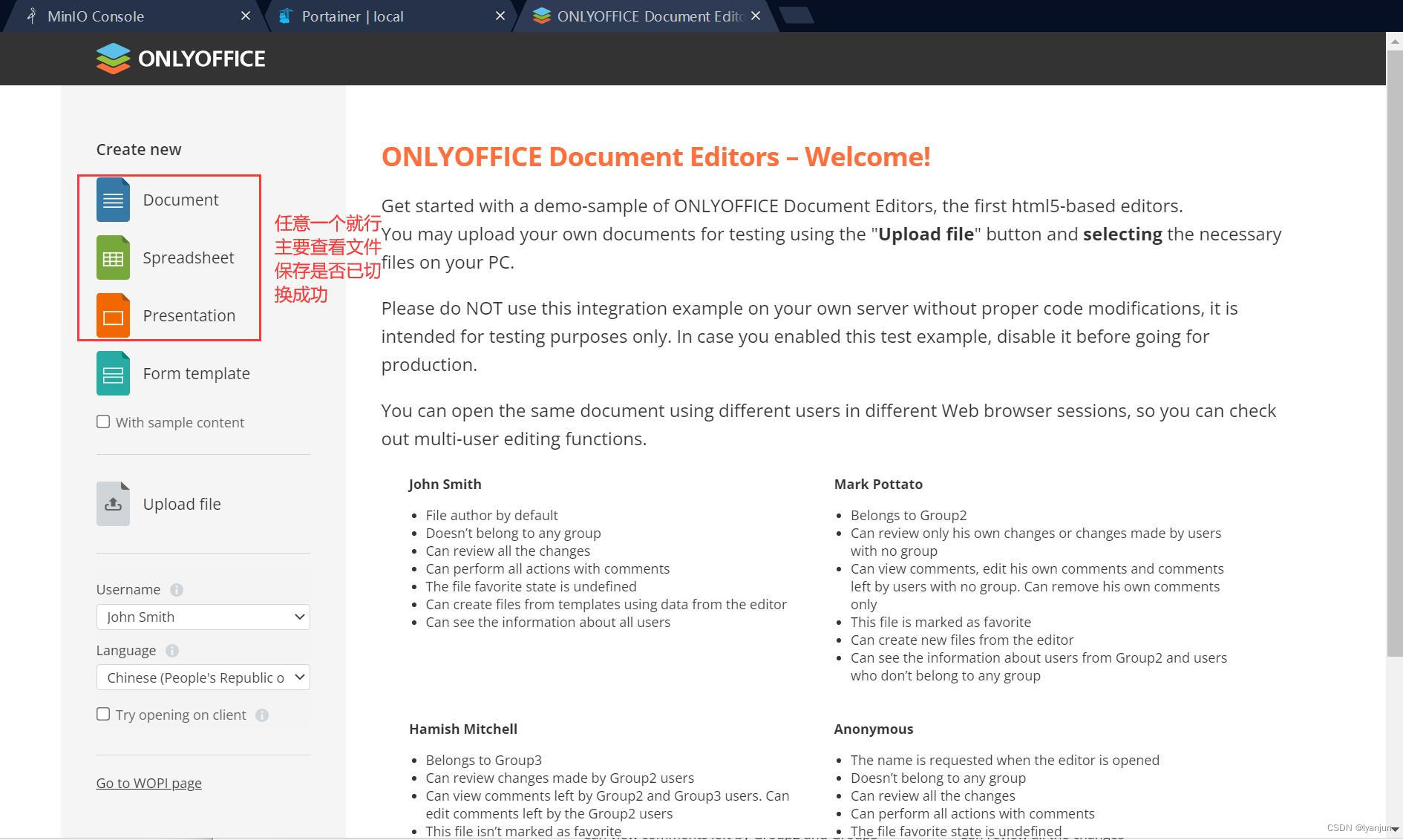Enable the With sample content checkbox
The image size is (1403, 840).
coord(103,421)
